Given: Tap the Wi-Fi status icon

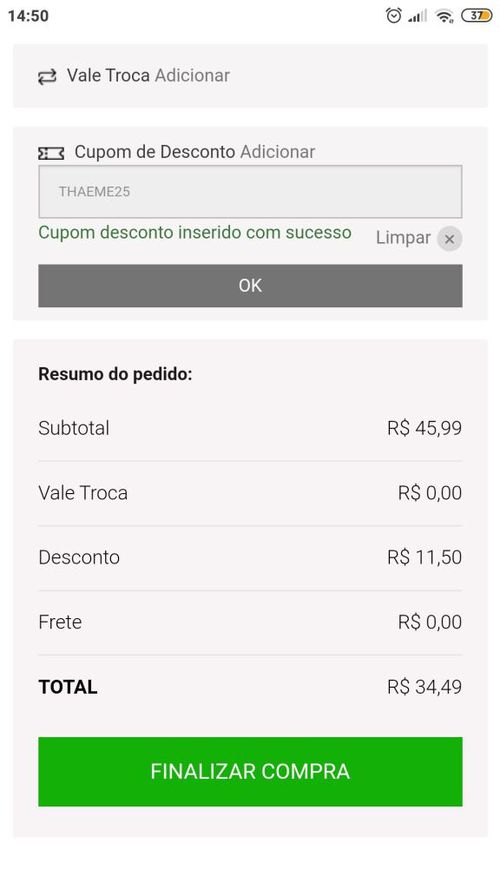Looking at the screenshot, I should tap(444, 16).
